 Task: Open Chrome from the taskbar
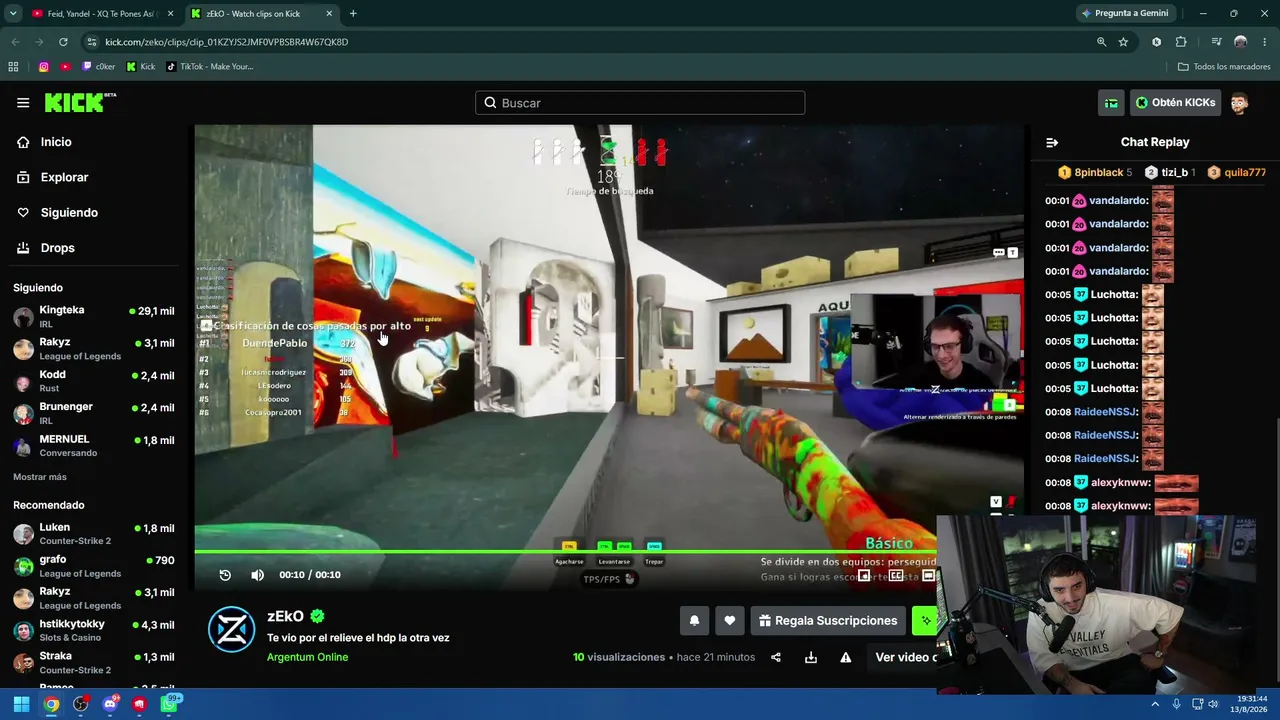point(51,704)
